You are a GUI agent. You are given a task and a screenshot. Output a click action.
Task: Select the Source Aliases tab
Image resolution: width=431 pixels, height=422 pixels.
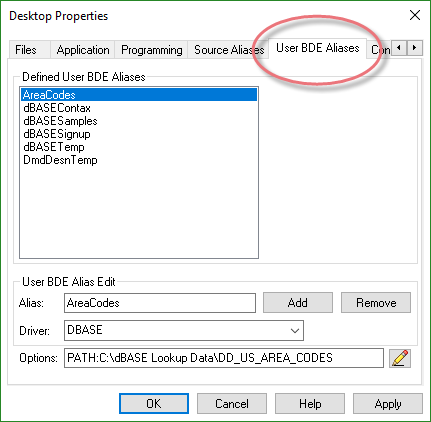click(229, 50)
